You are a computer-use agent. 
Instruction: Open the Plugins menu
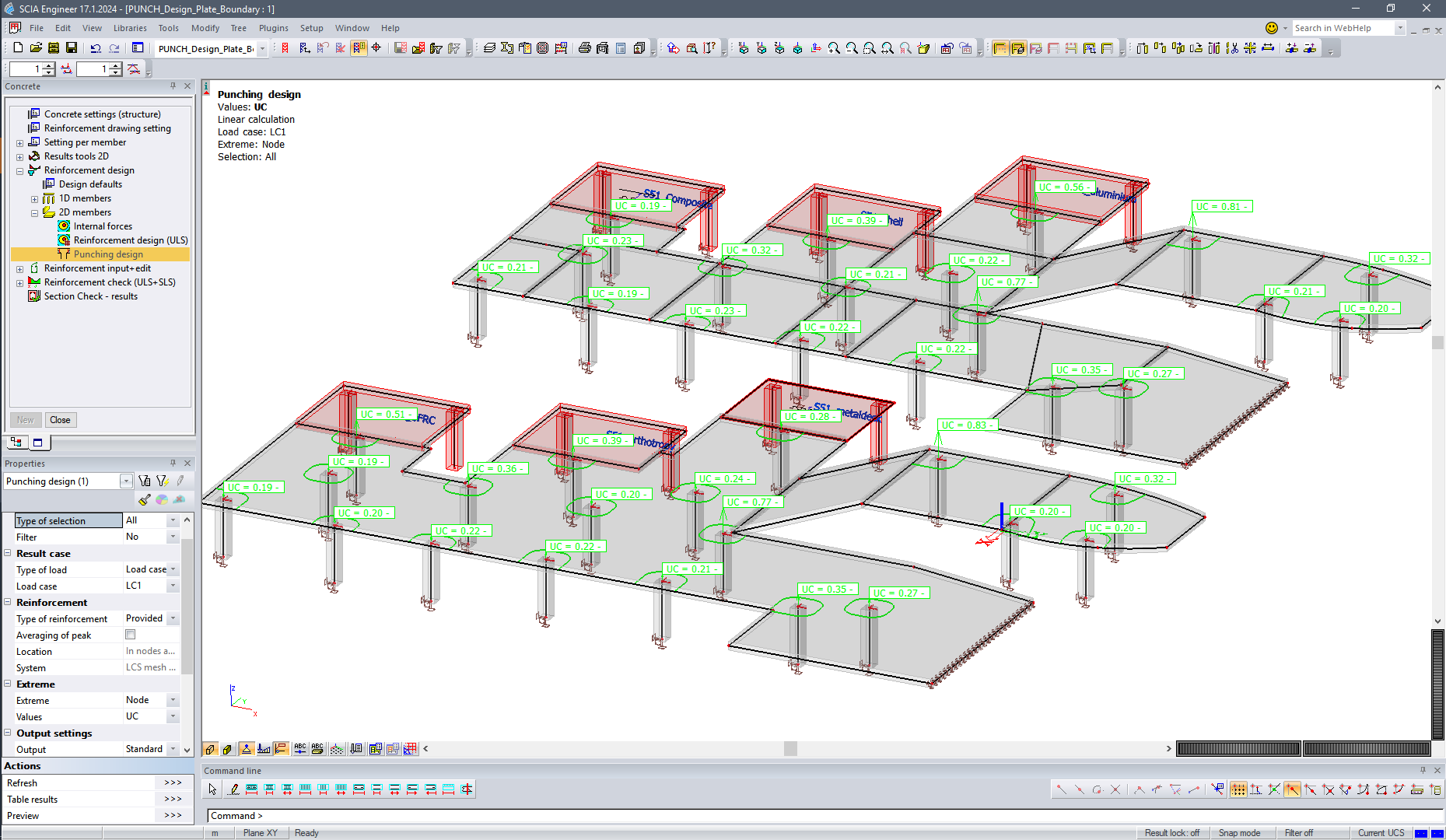[273, 28]
